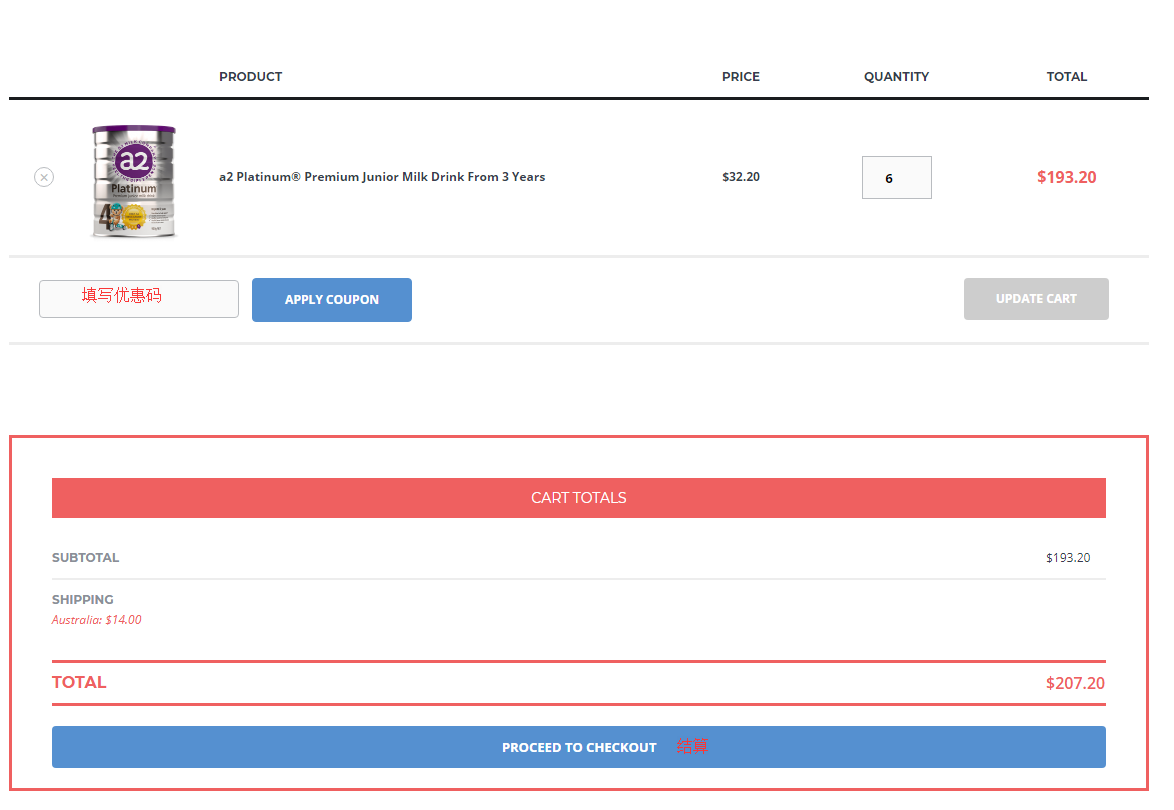
Task: Click the PRODUCT column header
Action: 251,76
